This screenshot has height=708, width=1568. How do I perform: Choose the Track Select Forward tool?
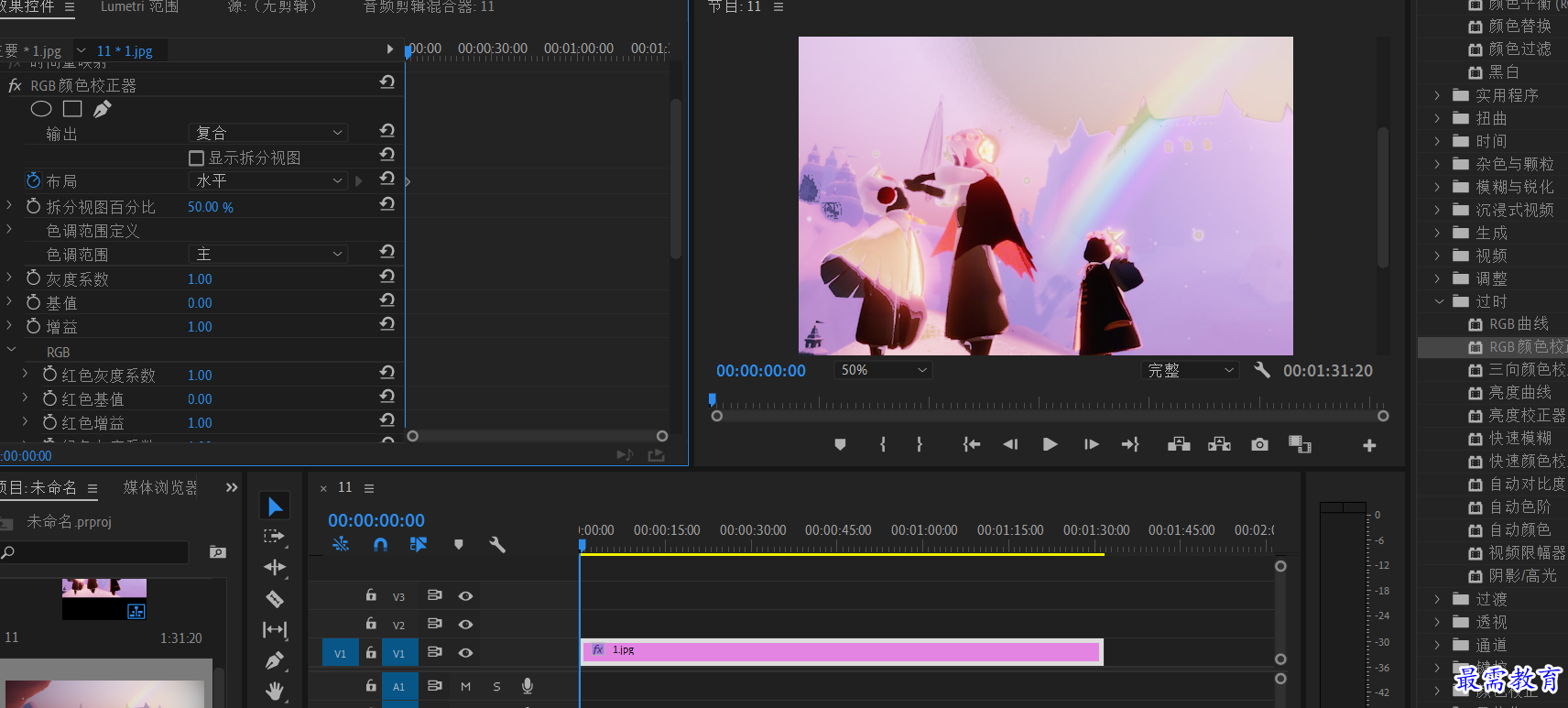(275, 537)
